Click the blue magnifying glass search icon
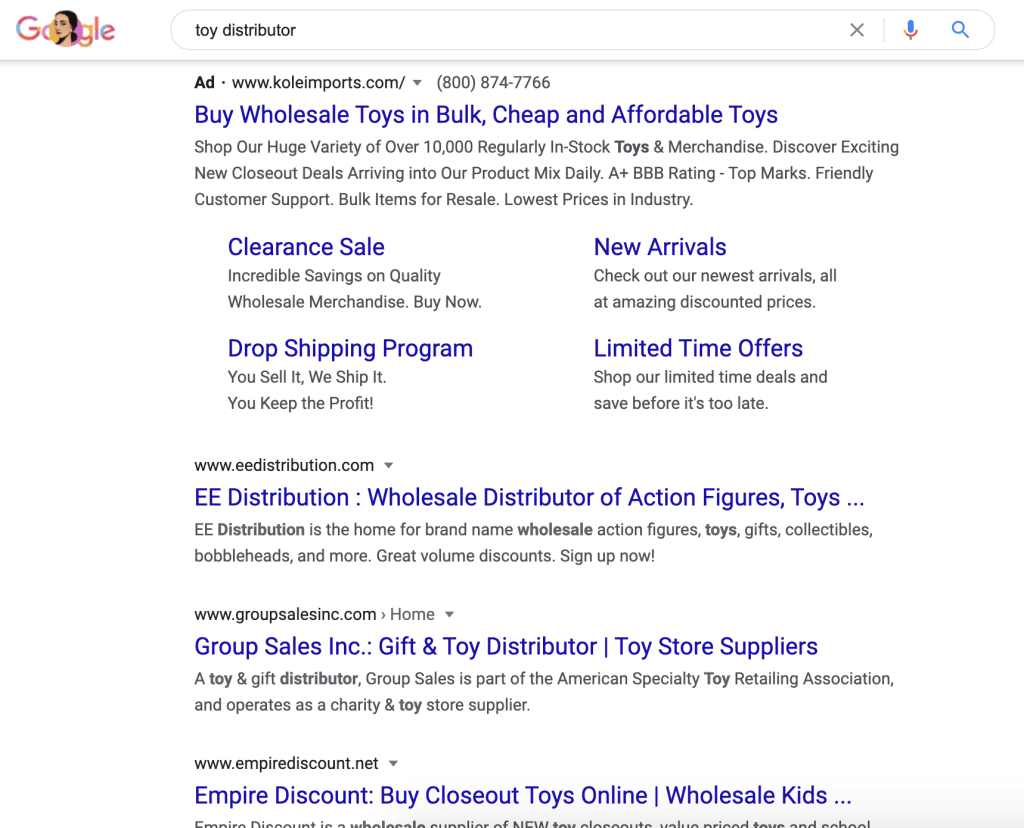Screen dimensions: 1024x828 pos(959,30)
